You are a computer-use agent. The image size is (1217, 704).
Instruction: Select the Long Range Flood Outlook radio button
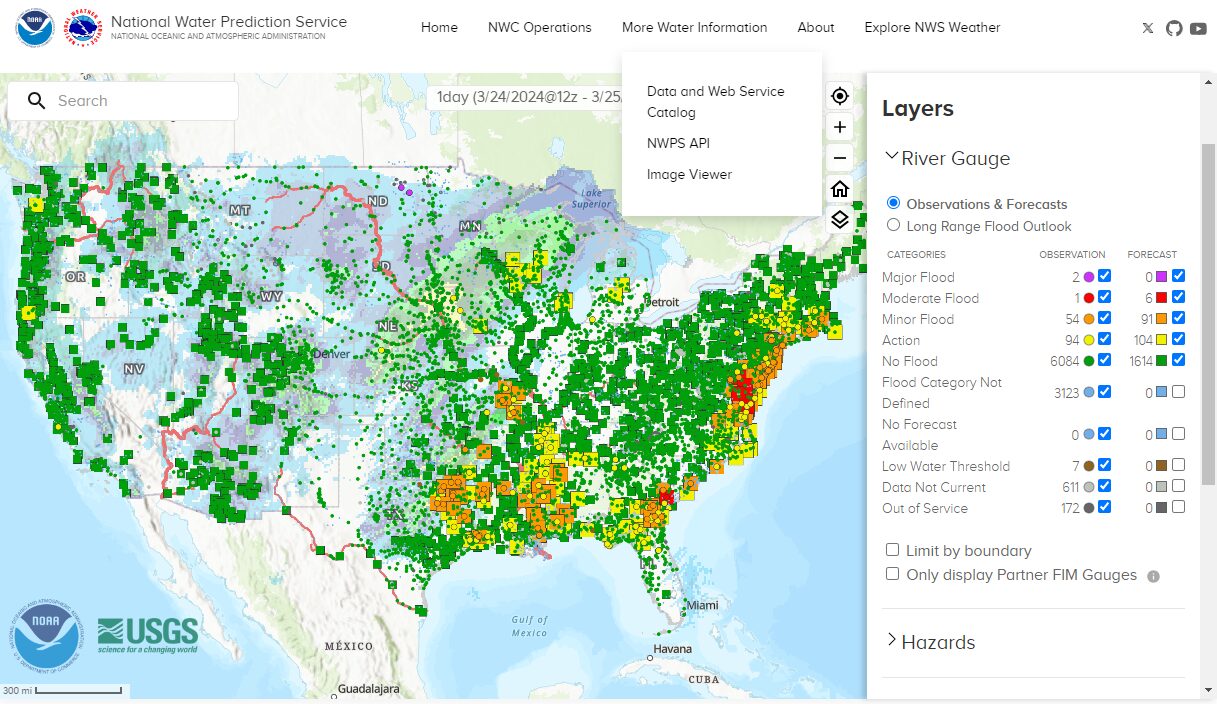pos(893,226)
